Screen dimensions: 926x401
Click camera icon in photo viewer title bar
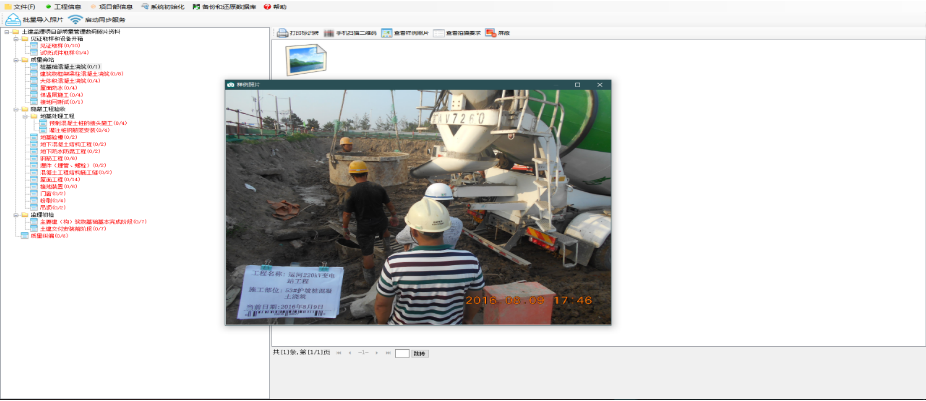pyautogui.click(x=231, y=85)
